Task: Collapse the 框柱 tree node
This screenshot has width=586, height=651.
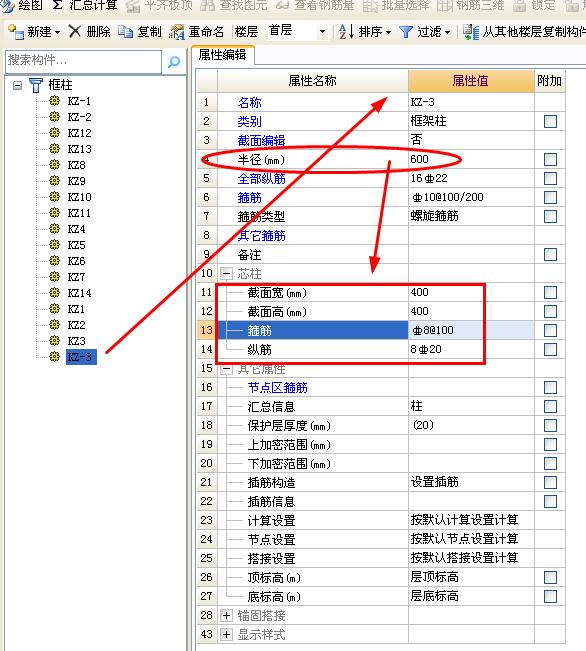Action: pyautogui.click(x=17, y=86)
